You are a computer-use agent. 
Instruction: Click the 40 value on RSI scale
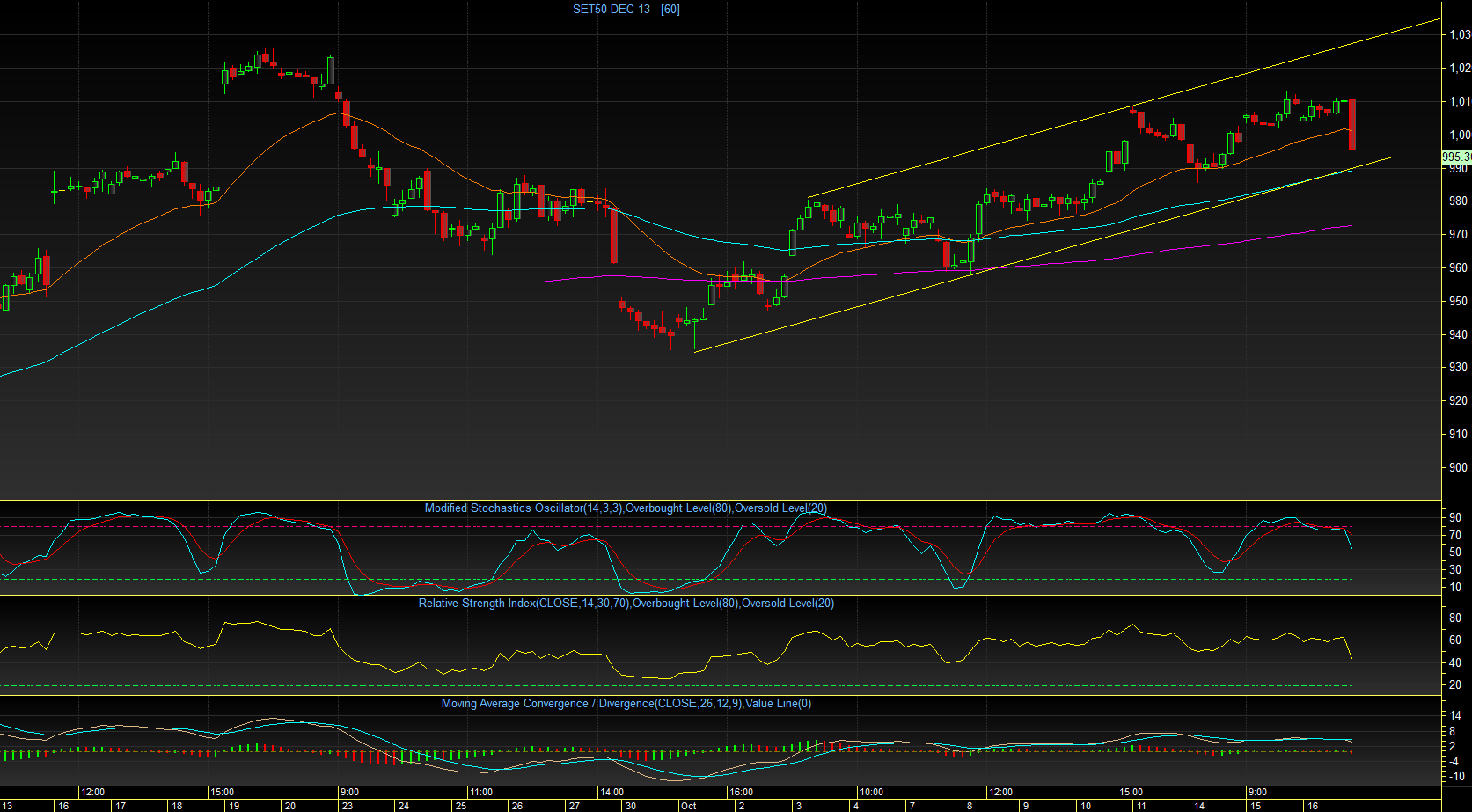(1455, 663)
